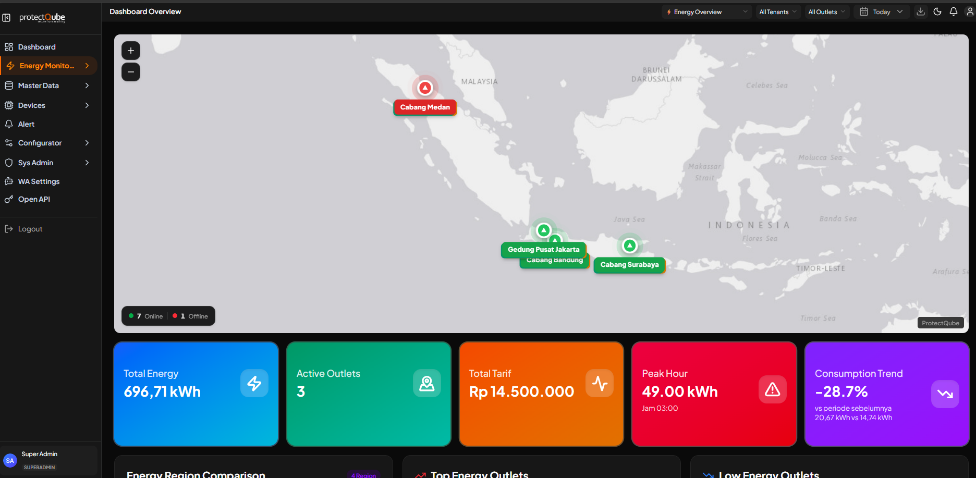976x478 pixels.
Task: Select the Cabang Surabaya green marker pin
Action: (x=629, y=246)
